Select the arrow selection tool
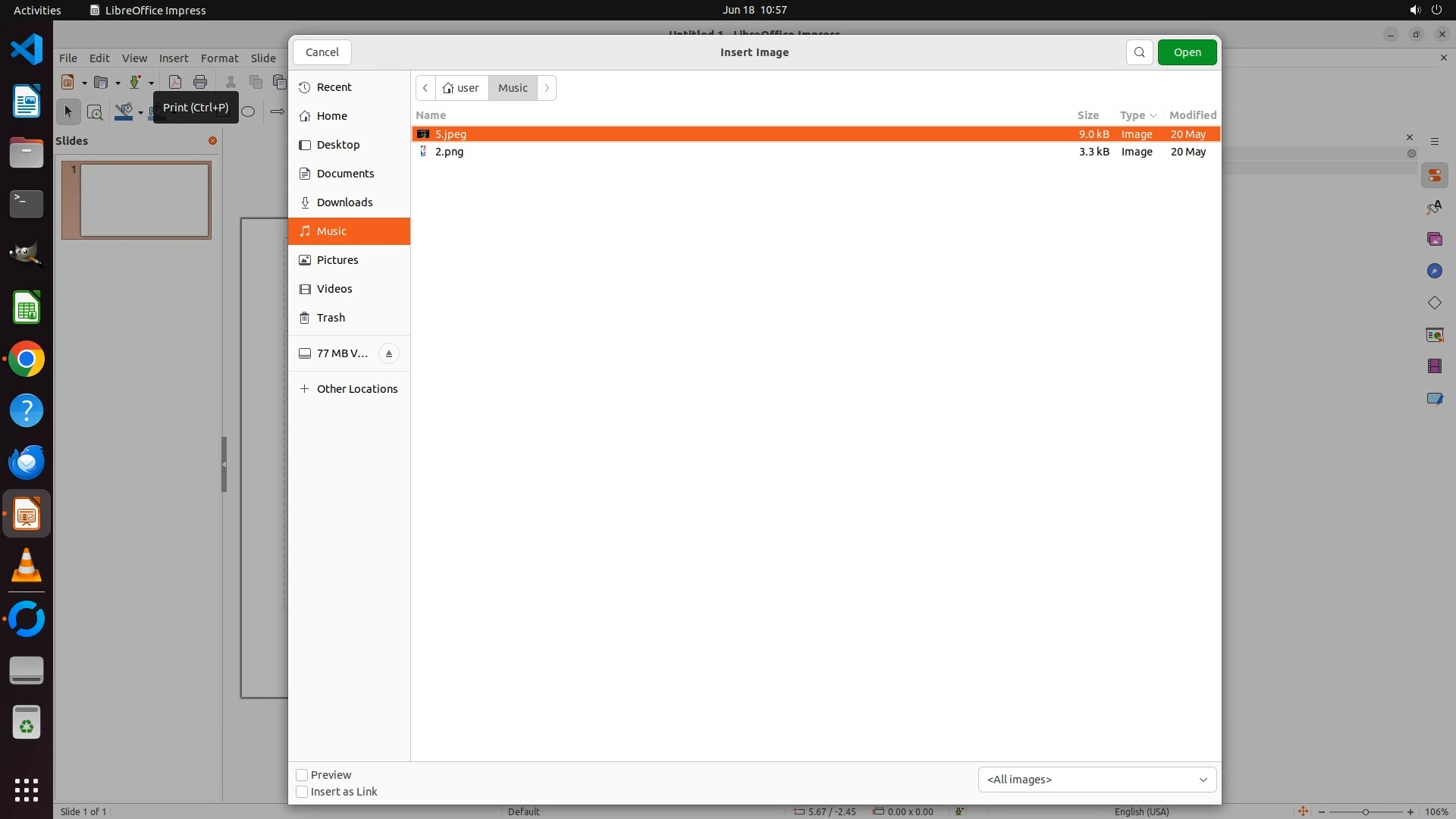 click(x=68, y=112)
